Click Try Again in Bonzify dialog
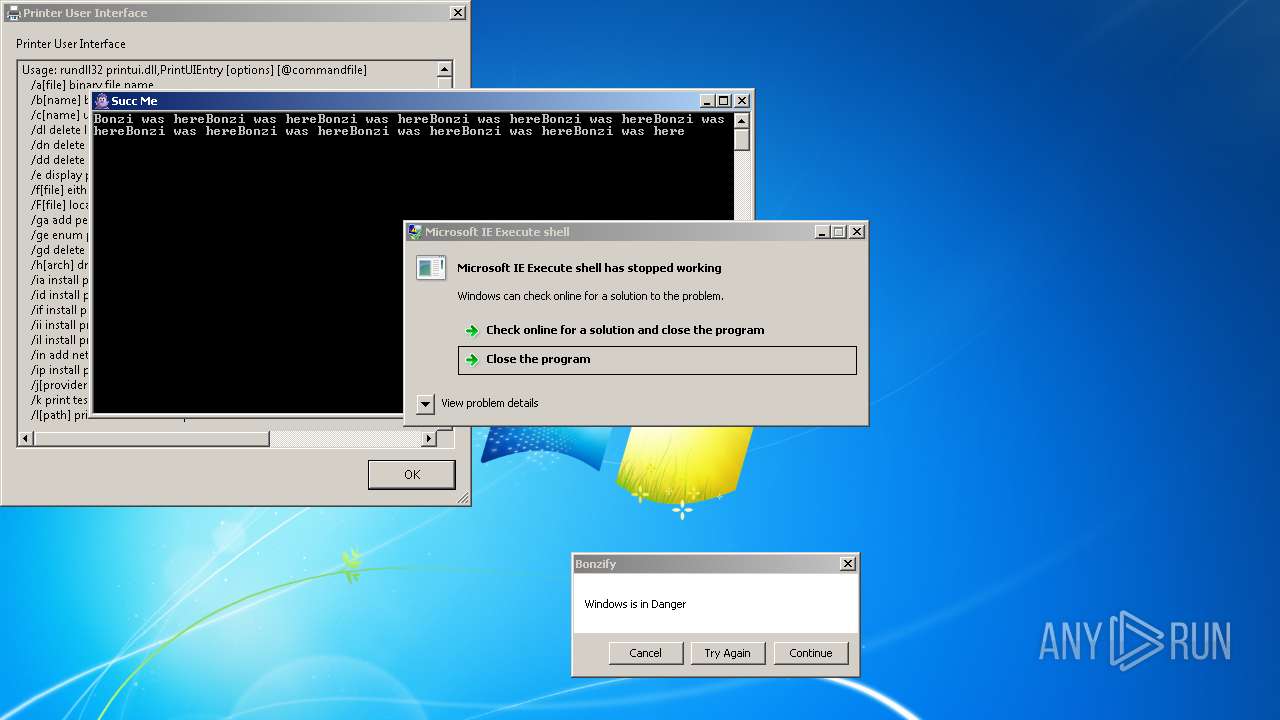1280x720 pixels. (727, 653)
